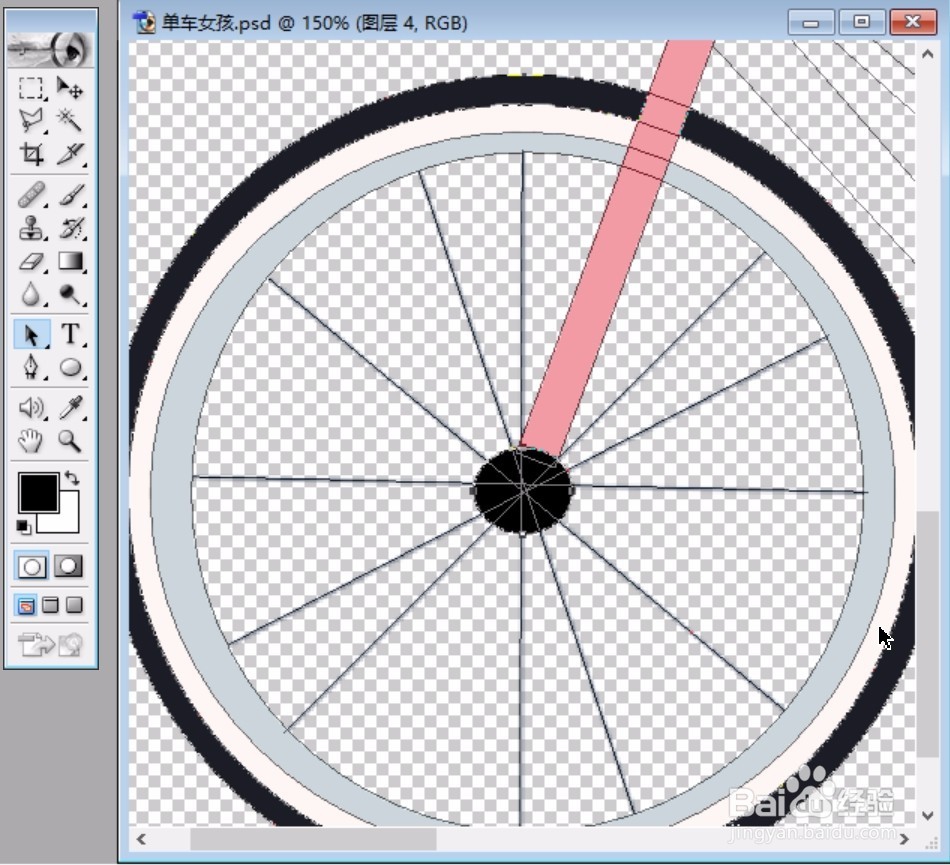This screenshot has height=865, width=950.
Task: Select the Move tool
Action: (70, 88)
